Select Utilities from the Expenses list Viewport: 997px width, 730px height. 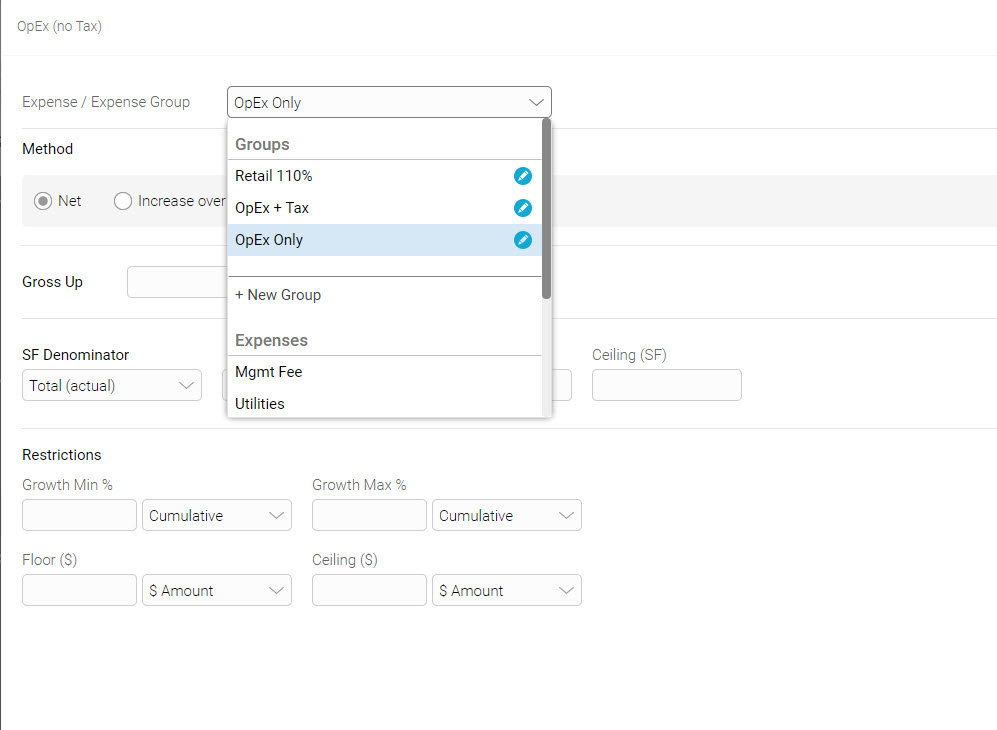pyautogui.click(x=260, y=404)
